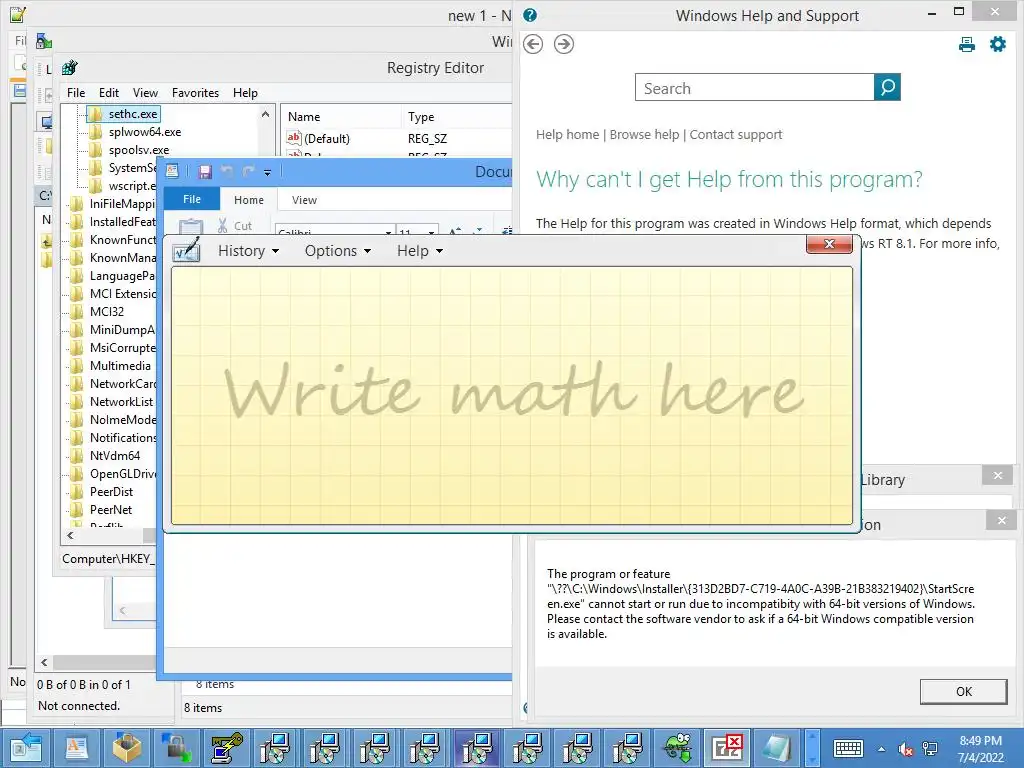Viewport: 1024px width, 768px height.
Task: Click the WordPad Save icon
Action: click(x=205, y=172)
